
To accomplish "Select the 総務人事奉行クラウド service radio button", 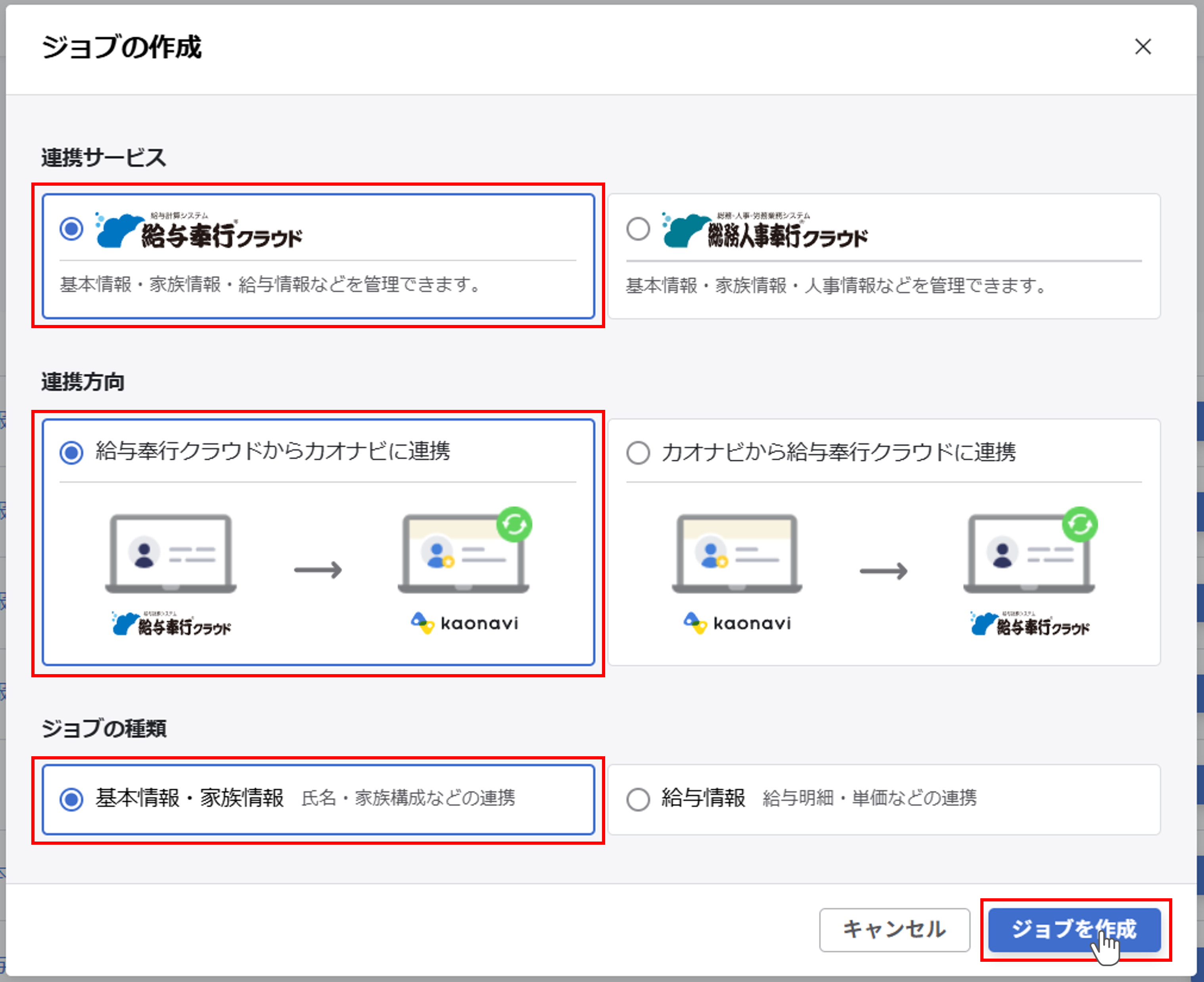I will [x=638, y=229].
